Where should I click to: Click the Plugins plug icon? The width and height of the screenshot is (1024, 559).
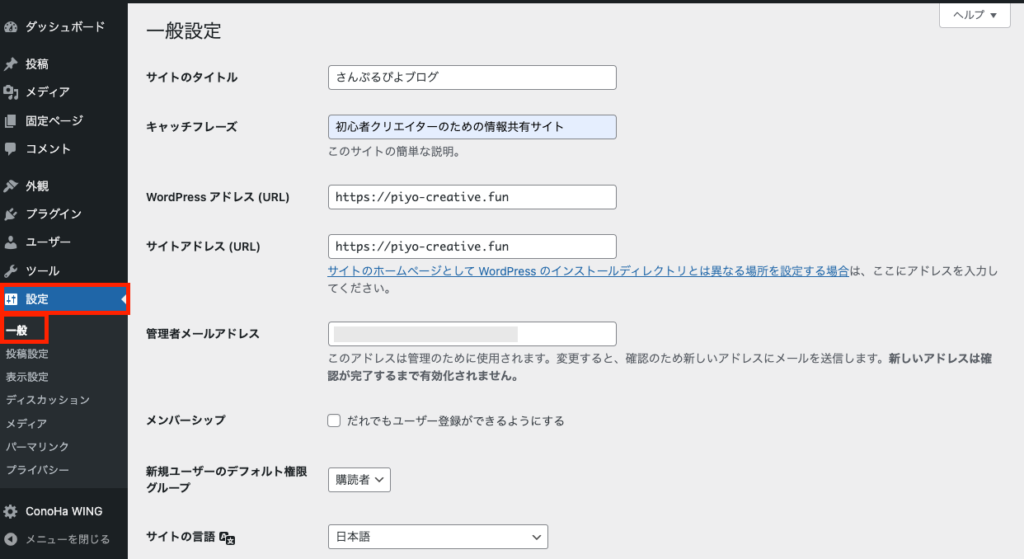click(11, 214)
